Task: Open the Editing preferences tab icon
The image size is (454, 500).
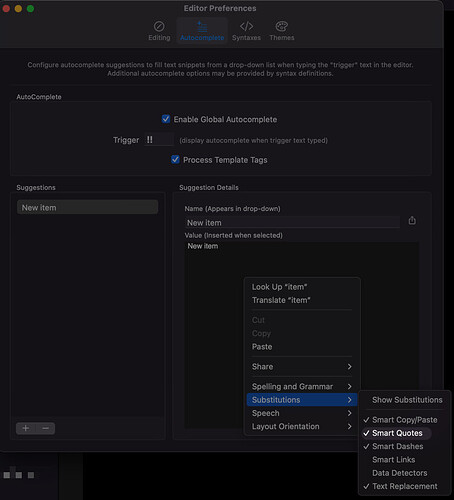Action: (159, 26)
